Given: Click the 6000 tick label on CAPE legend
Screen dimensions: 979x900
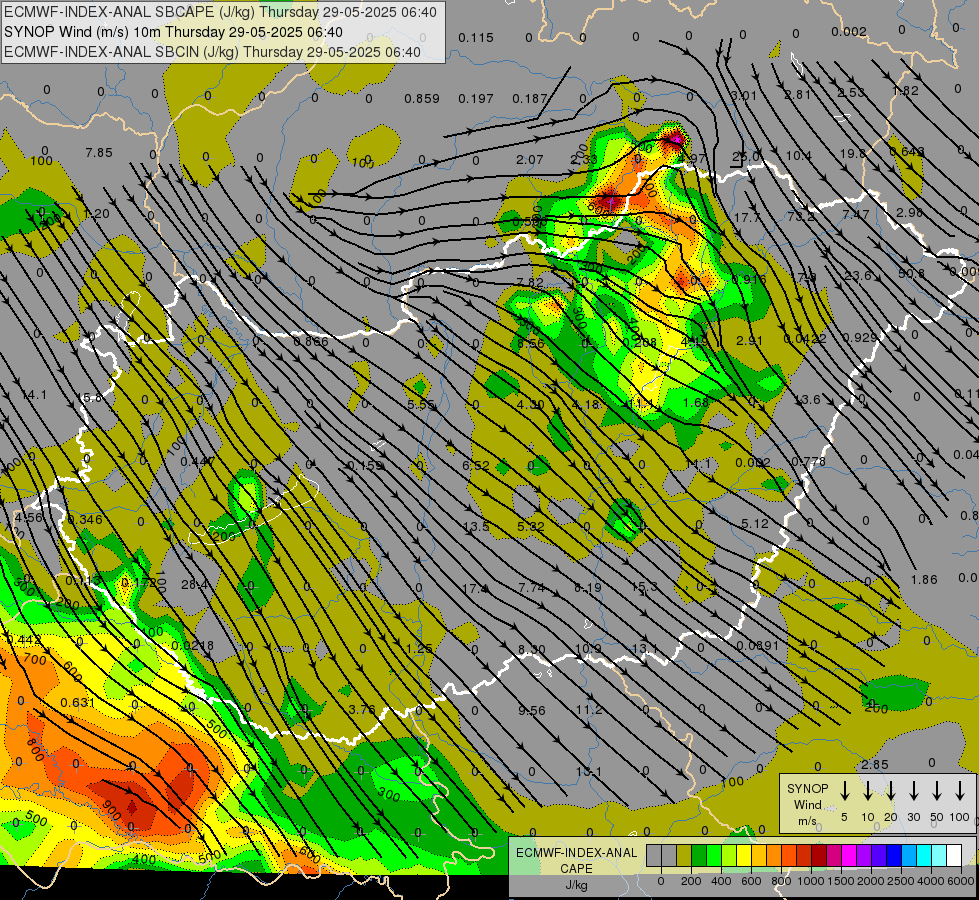Looking at the screenshot, I should tap(960, 881).
